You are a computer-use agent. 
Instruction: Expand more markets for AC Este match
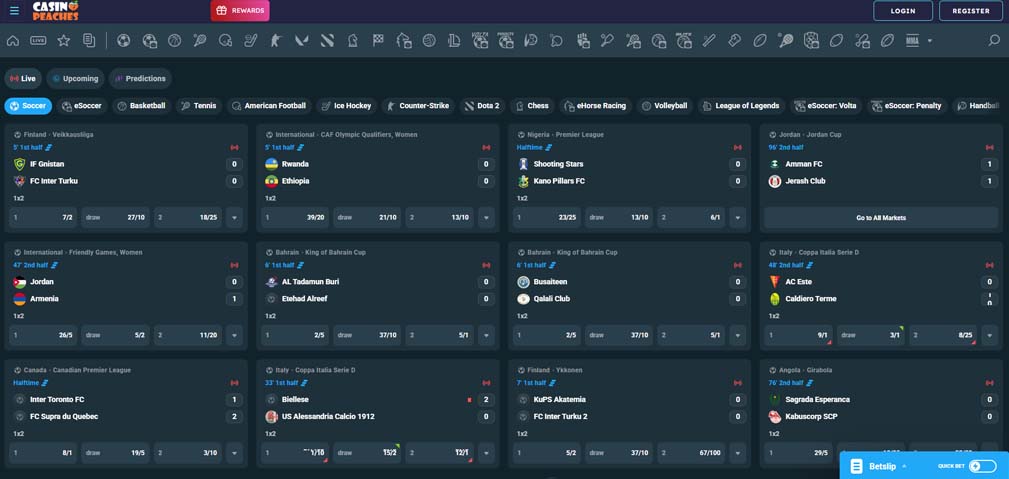click(x=989, y=335)
